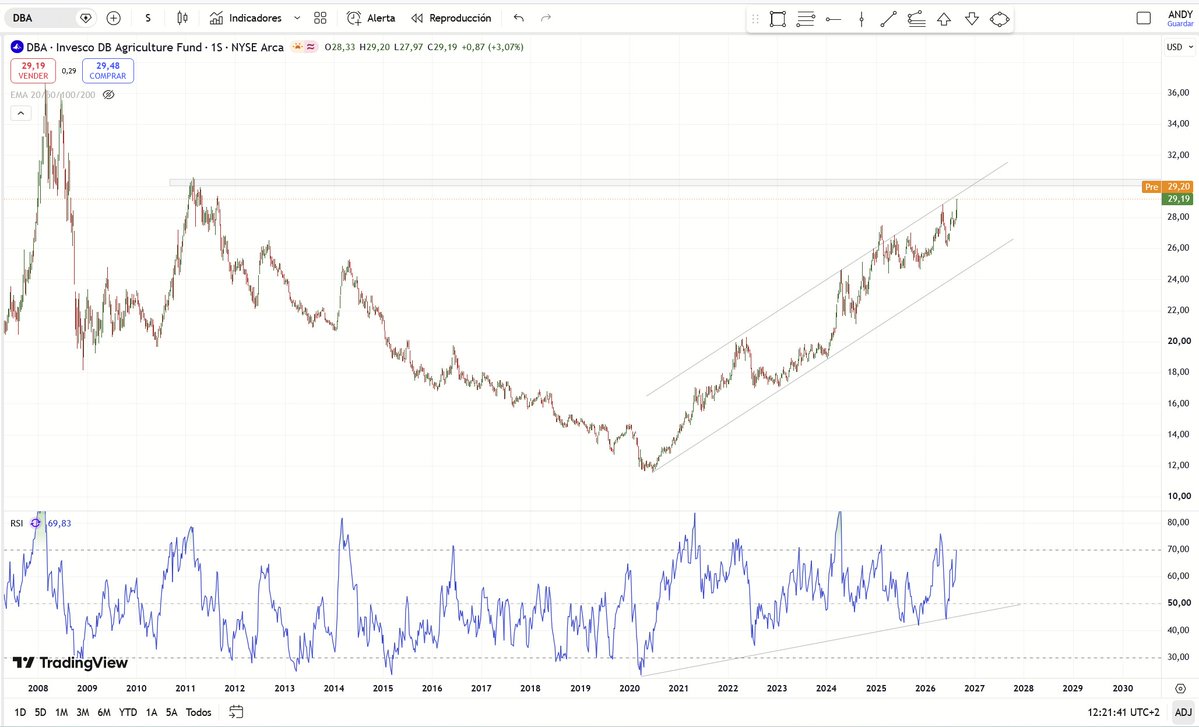Expand the favorite indicators dropdown arrow
The image size is (1199, 727).
297,18
